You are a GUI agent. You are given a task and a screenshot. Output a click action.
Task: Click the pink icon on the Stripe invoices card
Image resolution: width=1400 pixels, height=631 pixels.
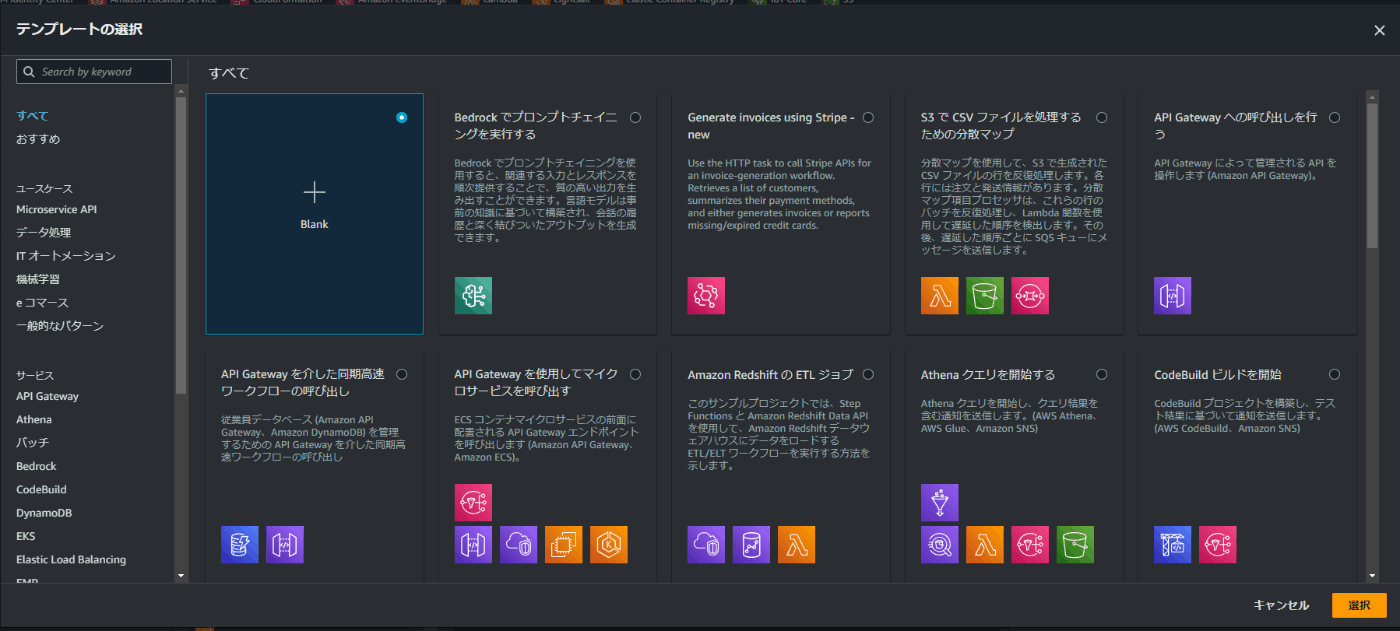click(x=706, y=296)
